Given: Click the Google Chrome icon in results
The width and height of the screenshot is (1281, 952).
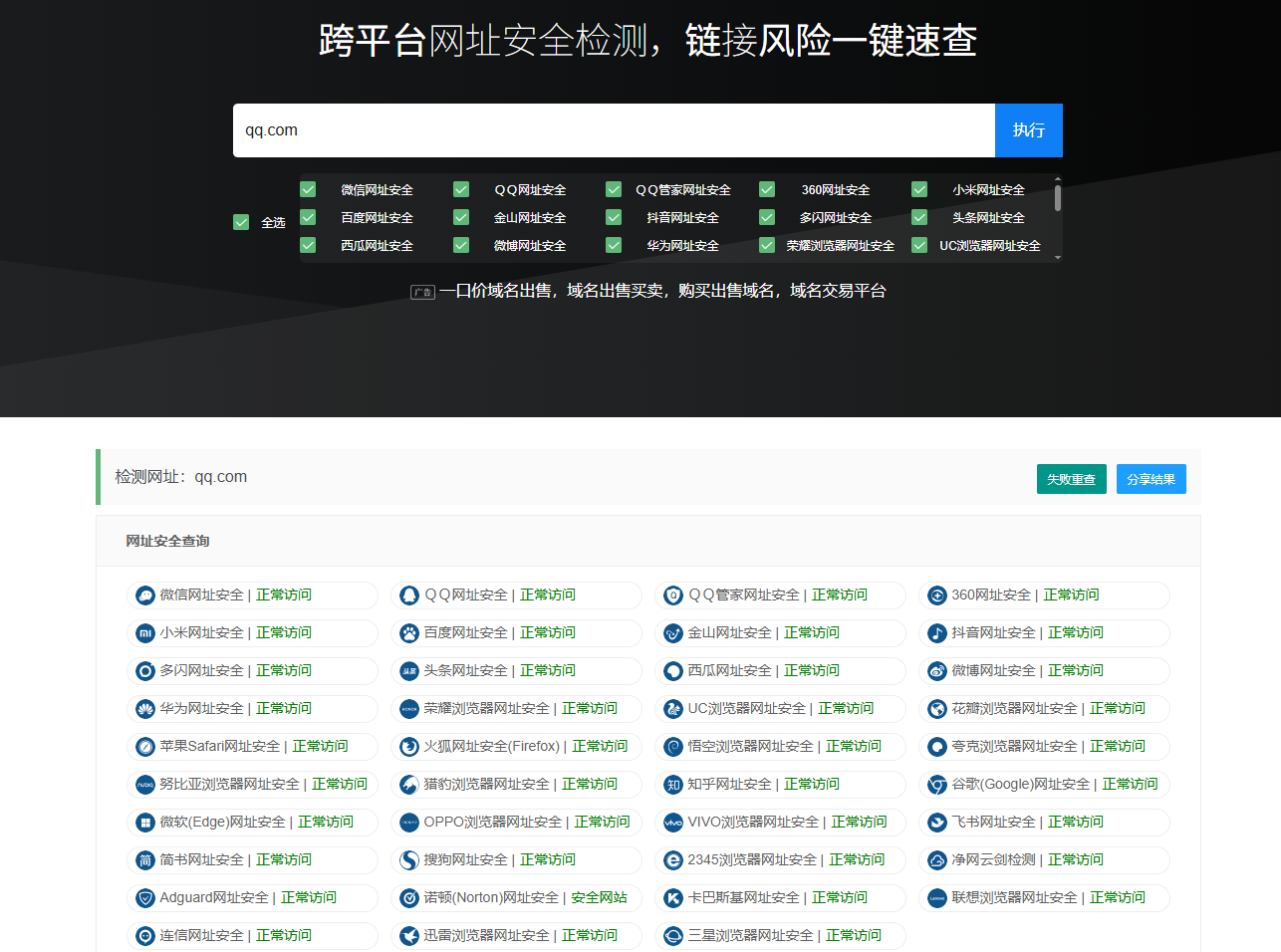Looking at the screenshot, I should click(x=937, y=785).
